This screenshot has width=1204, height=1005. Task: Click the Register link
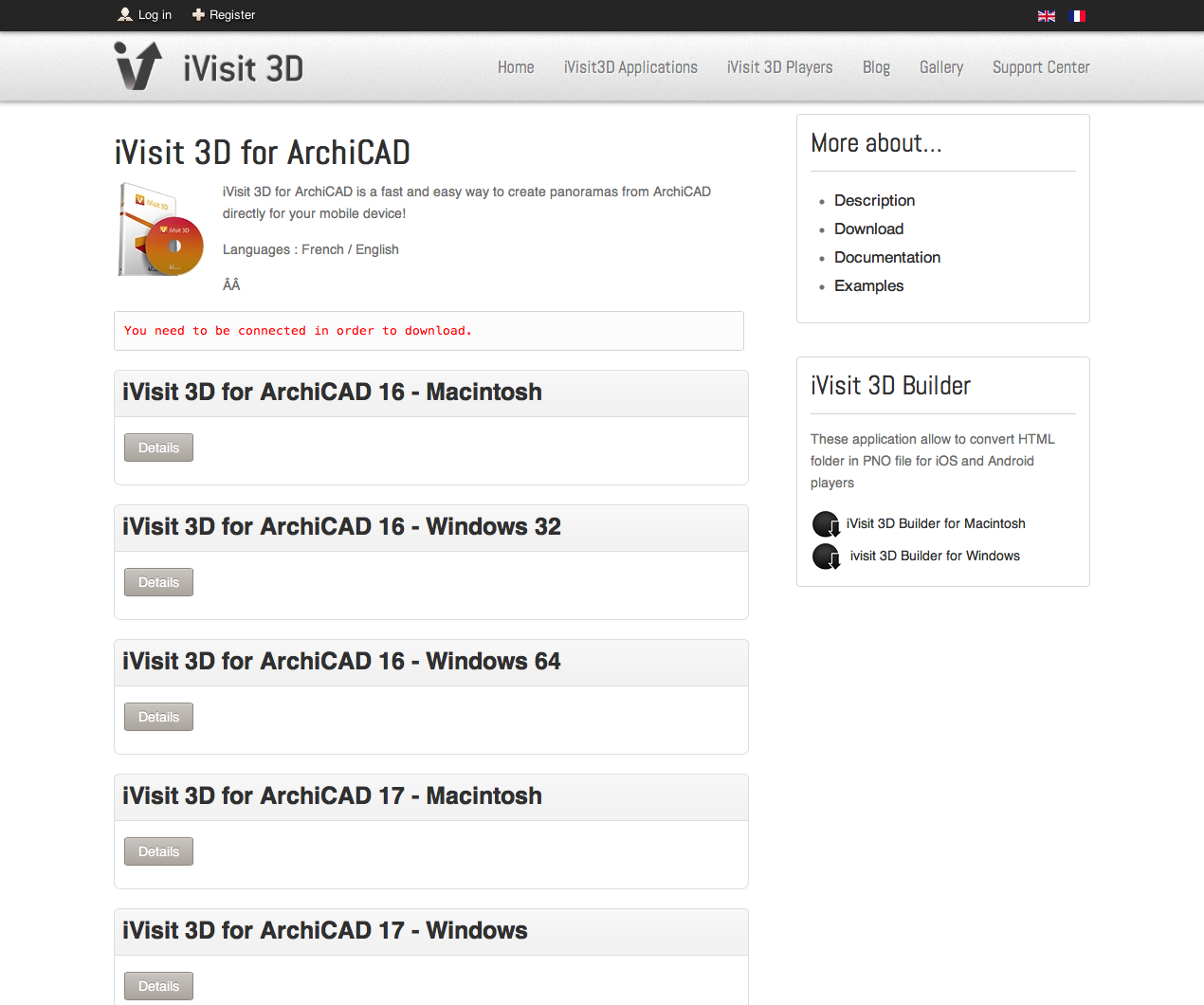point(232,15)
